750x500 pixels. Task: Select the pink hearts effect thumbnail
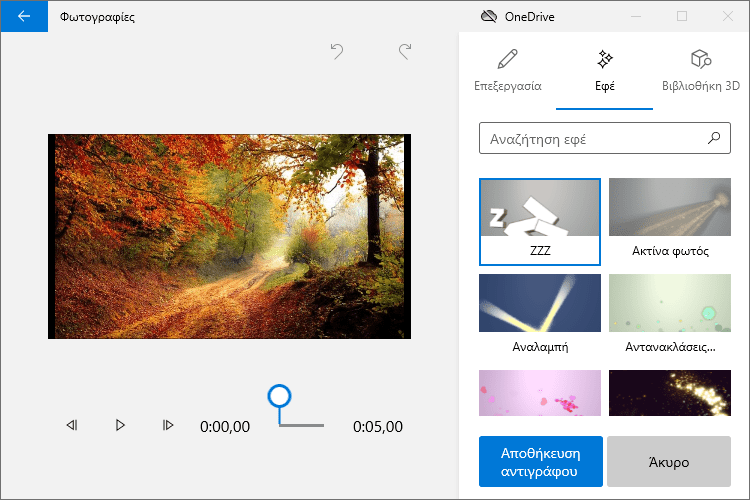coord(540,393)
